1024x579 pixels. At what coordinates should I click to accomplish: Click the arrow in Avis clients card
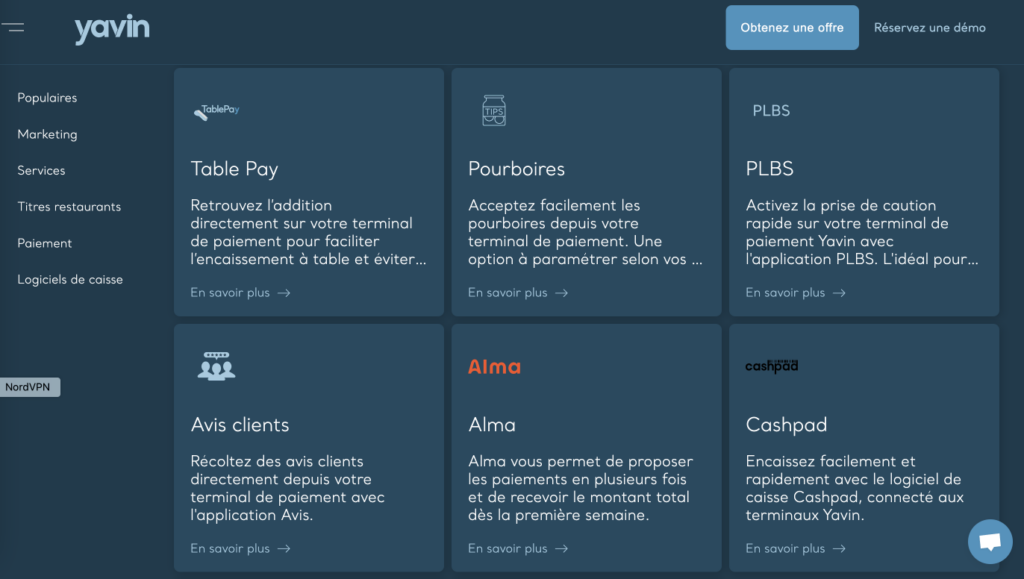click(x=284, y=549)
